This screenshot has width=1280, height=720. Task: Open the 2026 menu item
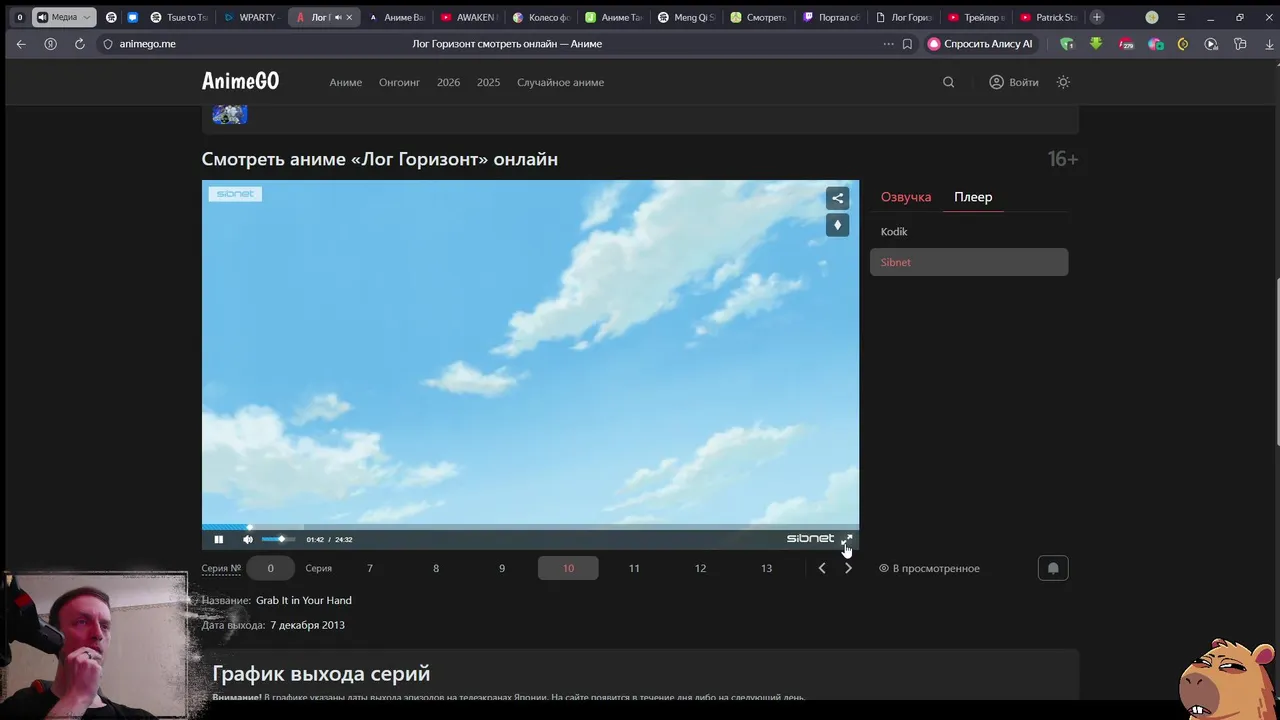click(x=448, y=82)
